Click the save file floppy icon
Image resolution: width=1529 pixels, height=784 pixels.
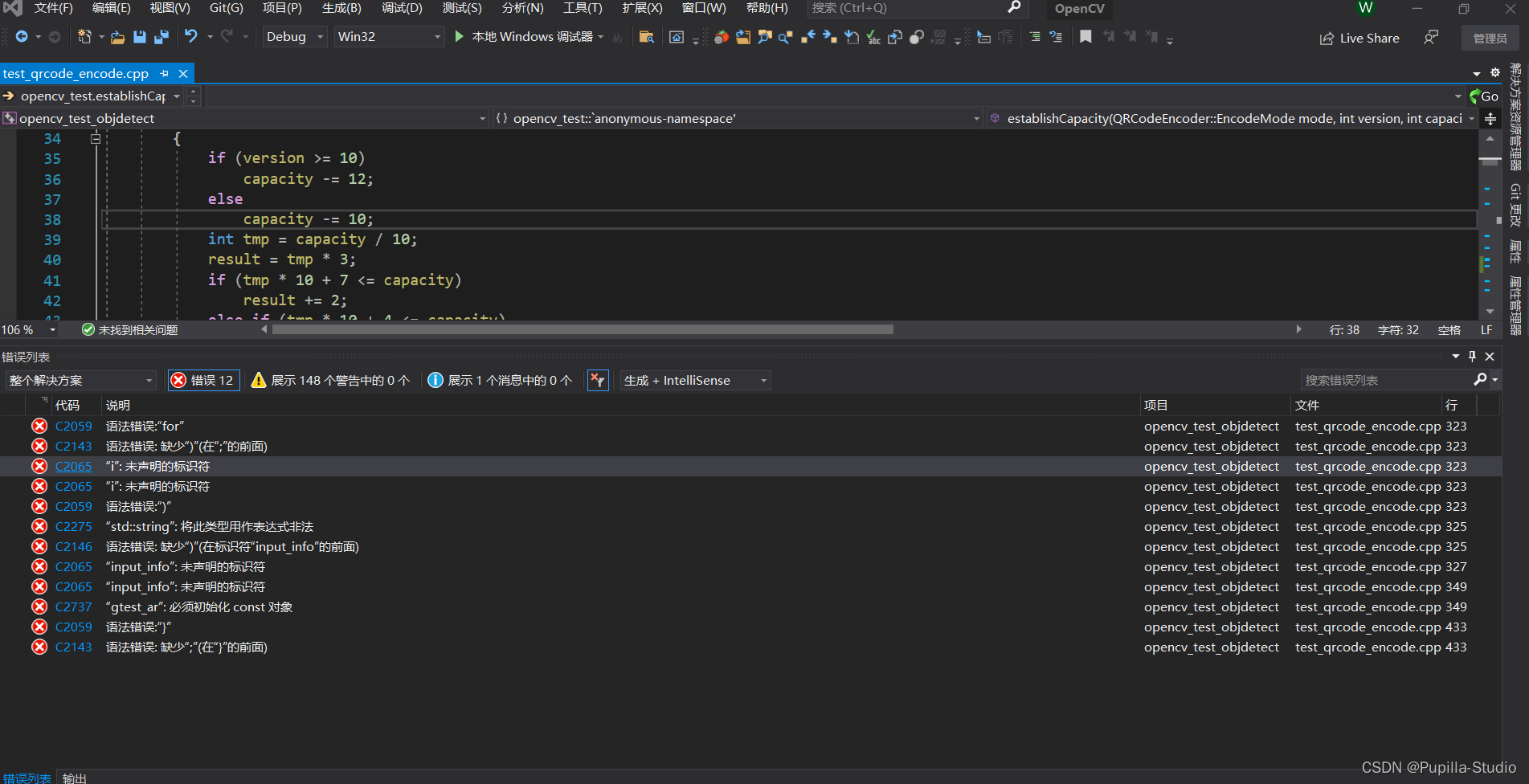(140, 37)
